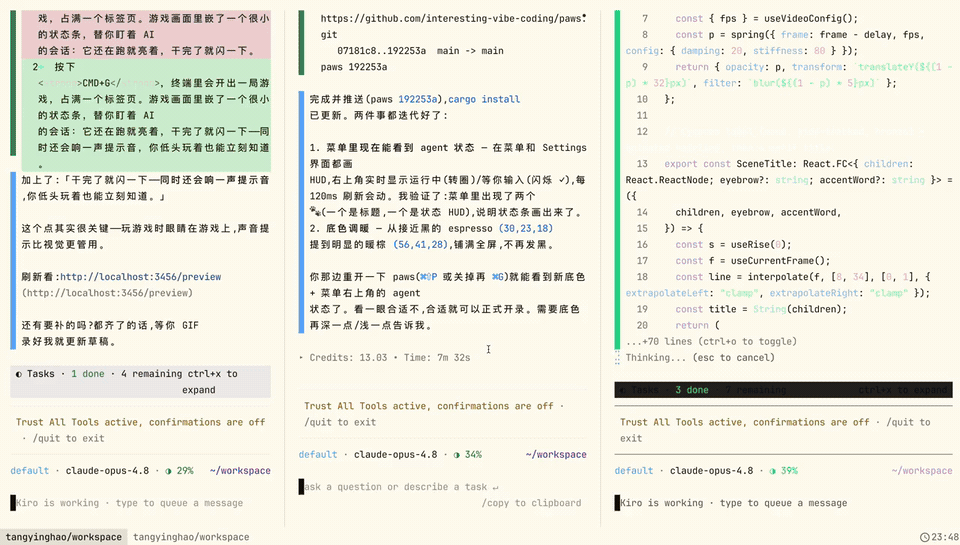960x545 pixels.
Task: Click the /copy to clipboard hint
Action: [531, 503]
